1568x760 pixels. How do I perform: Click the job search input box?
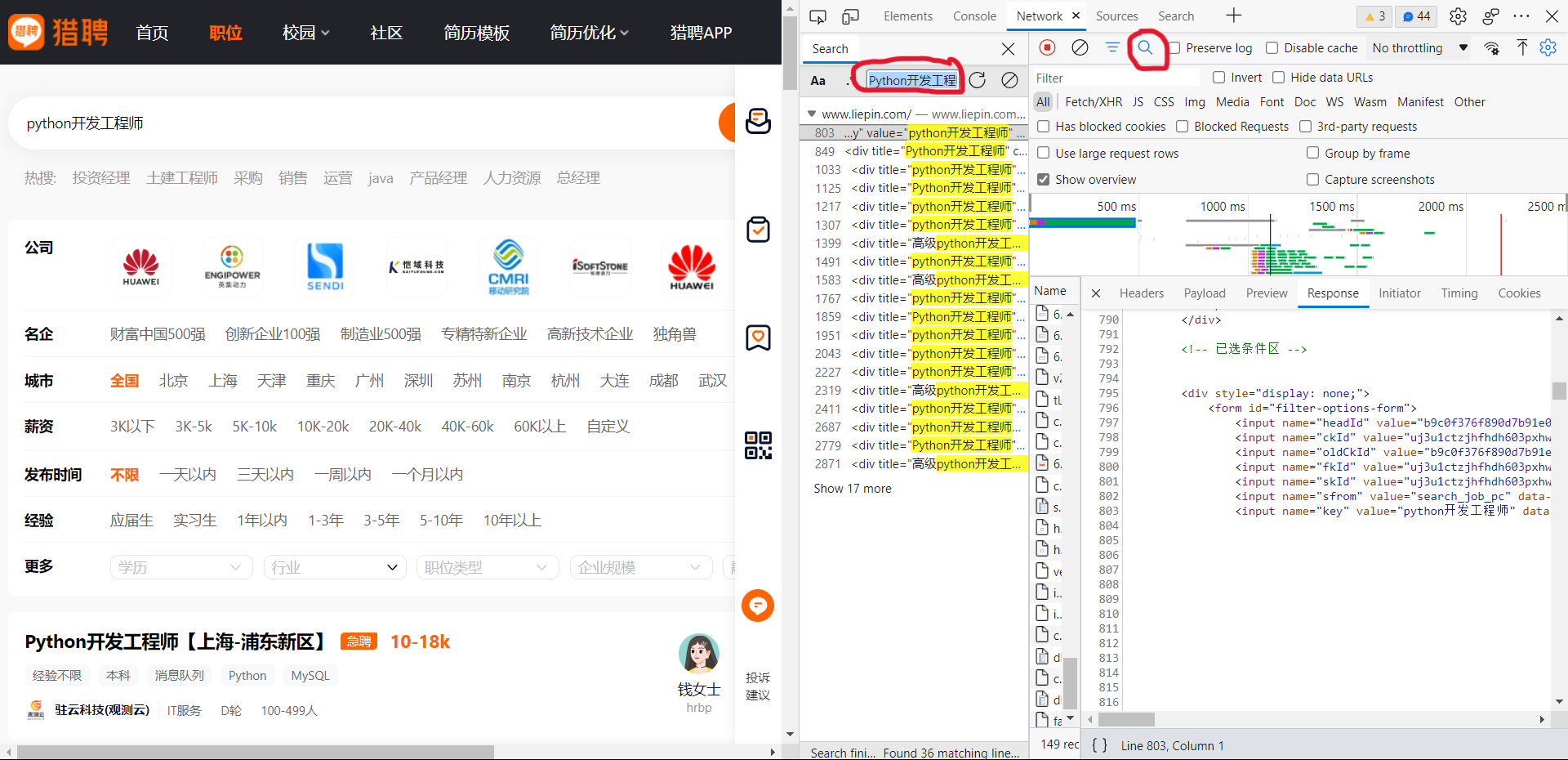(367, 123)
